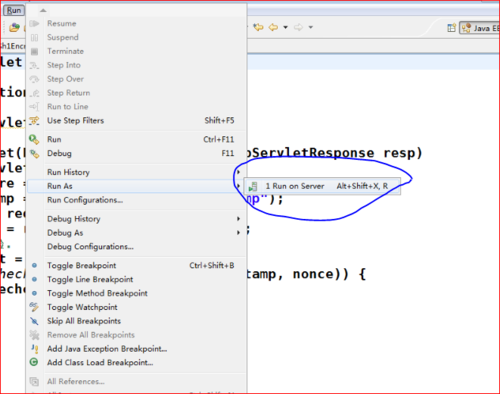Switch to Java EE perspective button
The image size is (500, 394).
tap(480, 28)
